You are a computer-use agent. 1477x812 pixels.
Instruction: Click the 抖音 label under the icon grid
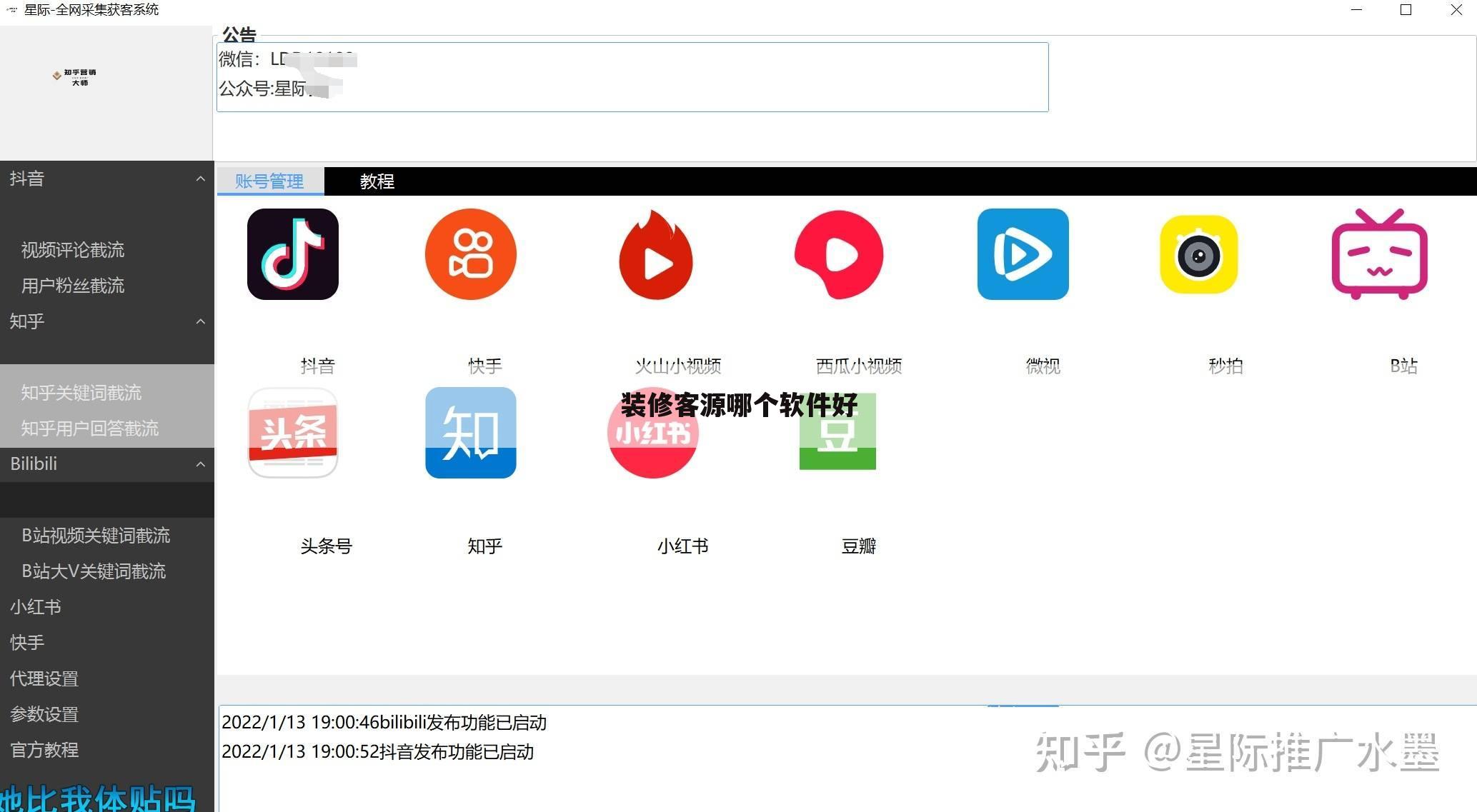pyautogui.click(x=318, y=366)
